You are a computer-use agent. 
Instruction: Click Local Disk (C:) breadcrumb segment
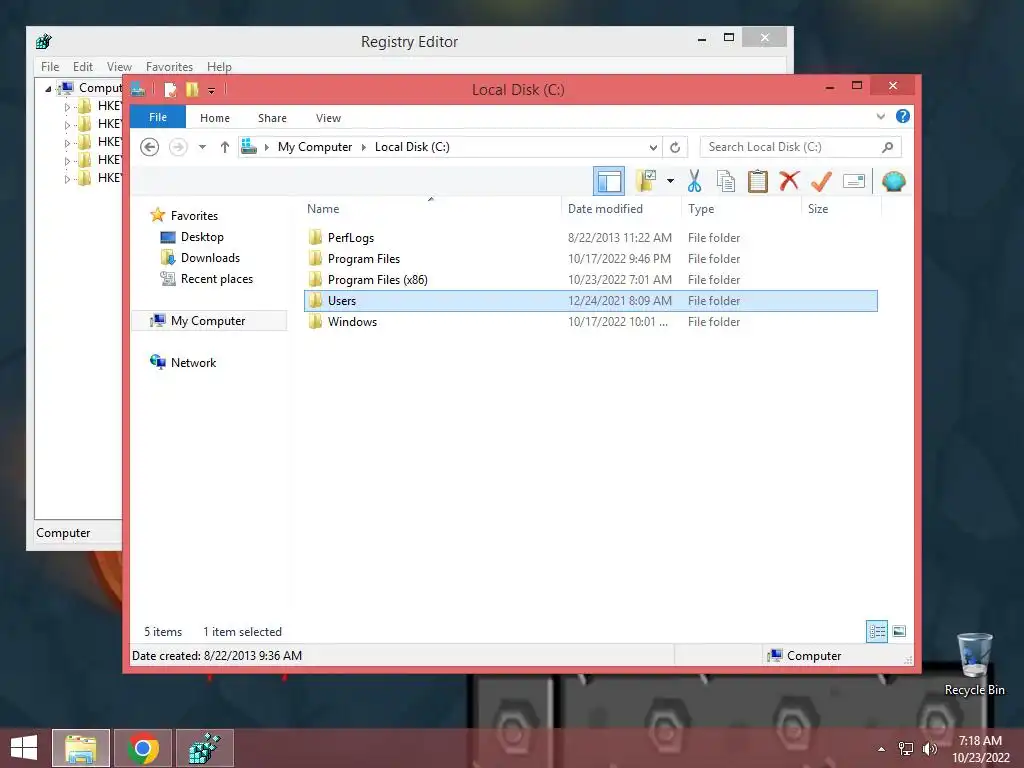point(412,147)
